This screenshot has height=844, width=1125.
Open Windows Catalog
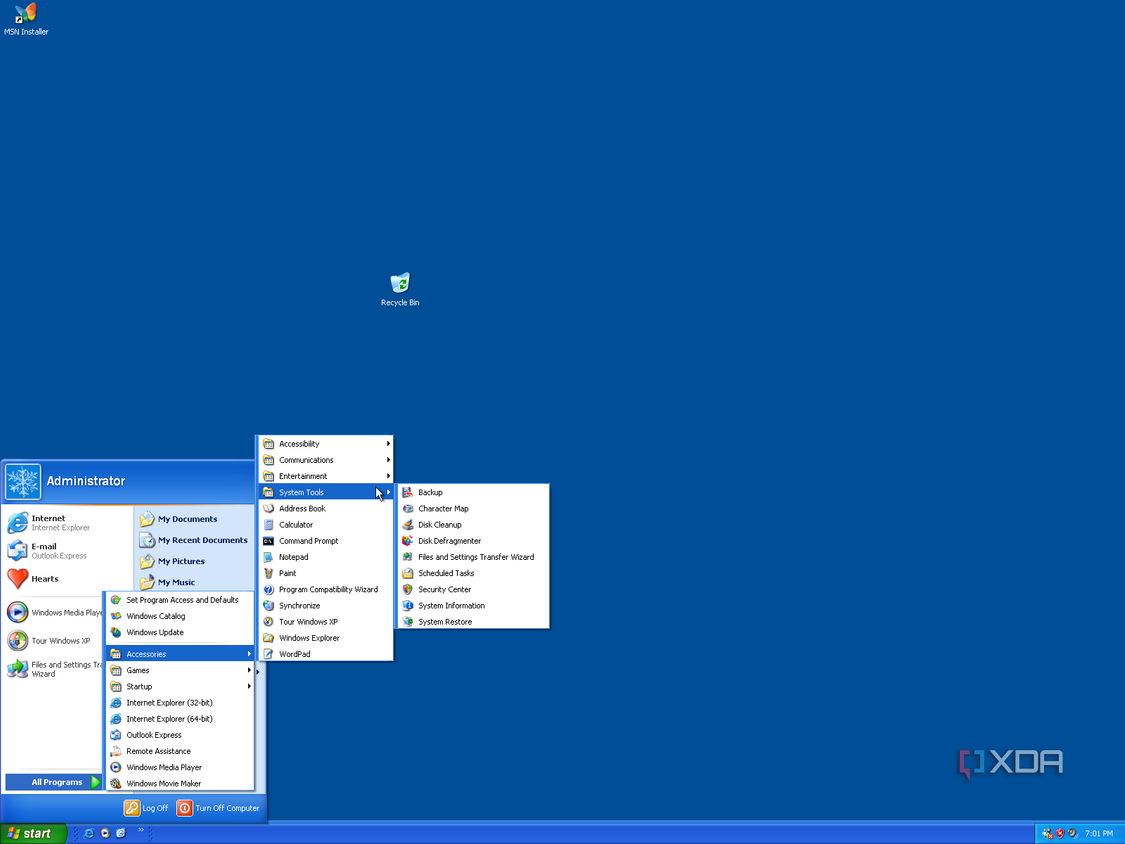pyautogui.click(x=180, y=616)
